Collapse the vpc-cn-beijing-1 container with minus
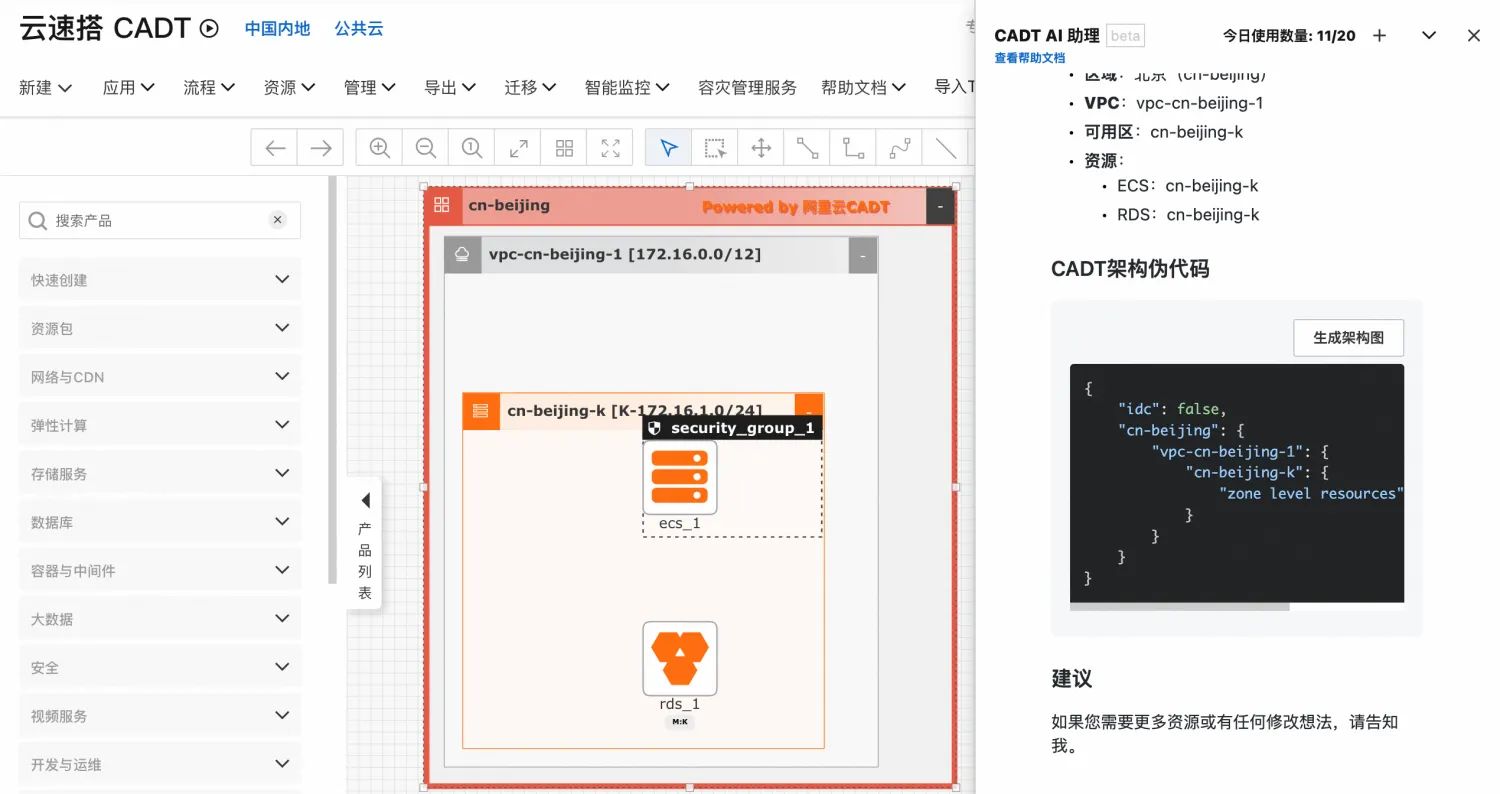This screenshot has width=1500, height=794. pyautogui.click(x=863, y=255)
